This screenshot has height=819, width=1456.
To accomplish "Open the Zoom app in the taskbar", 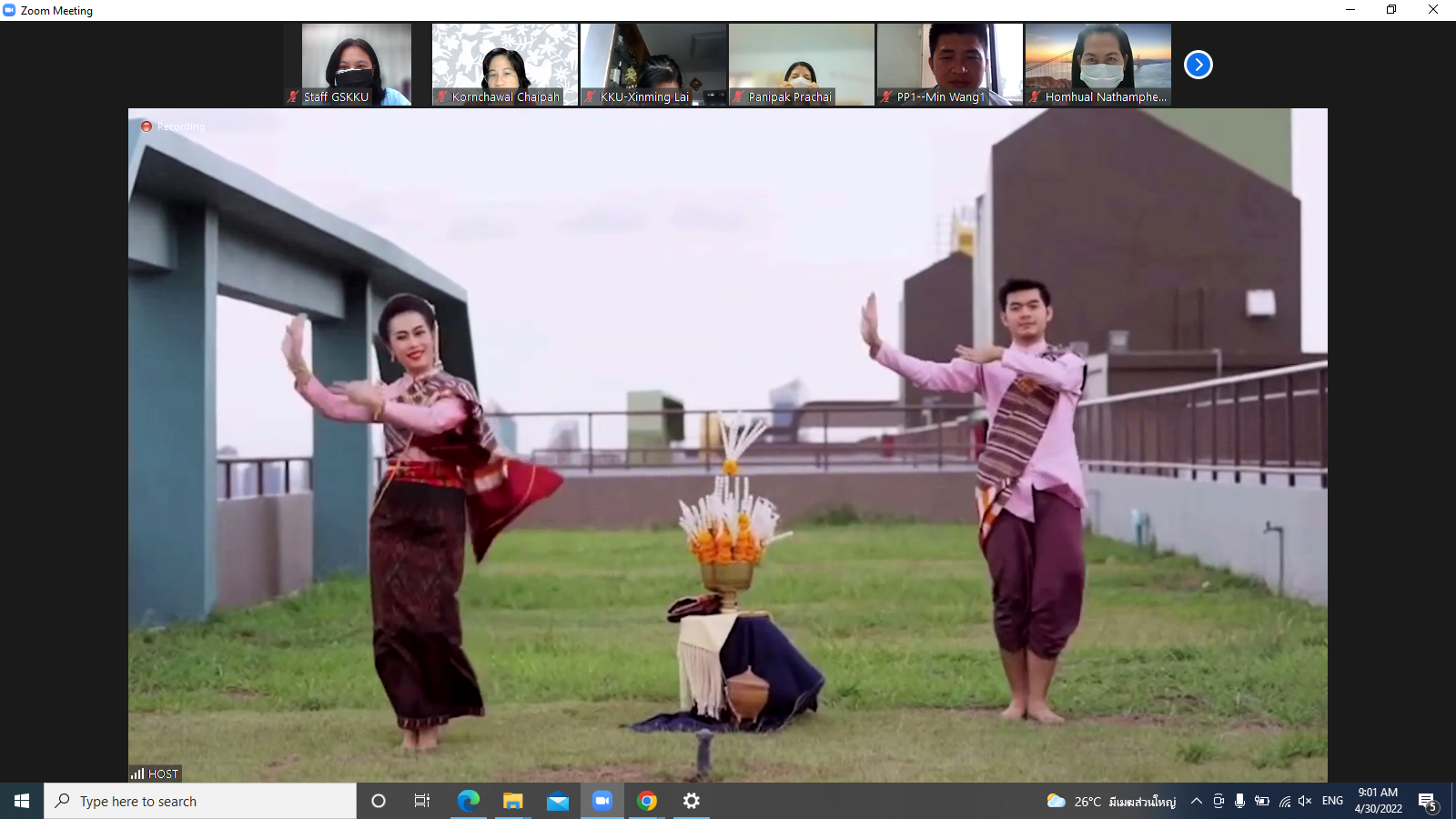I will [x=602, y=801].
